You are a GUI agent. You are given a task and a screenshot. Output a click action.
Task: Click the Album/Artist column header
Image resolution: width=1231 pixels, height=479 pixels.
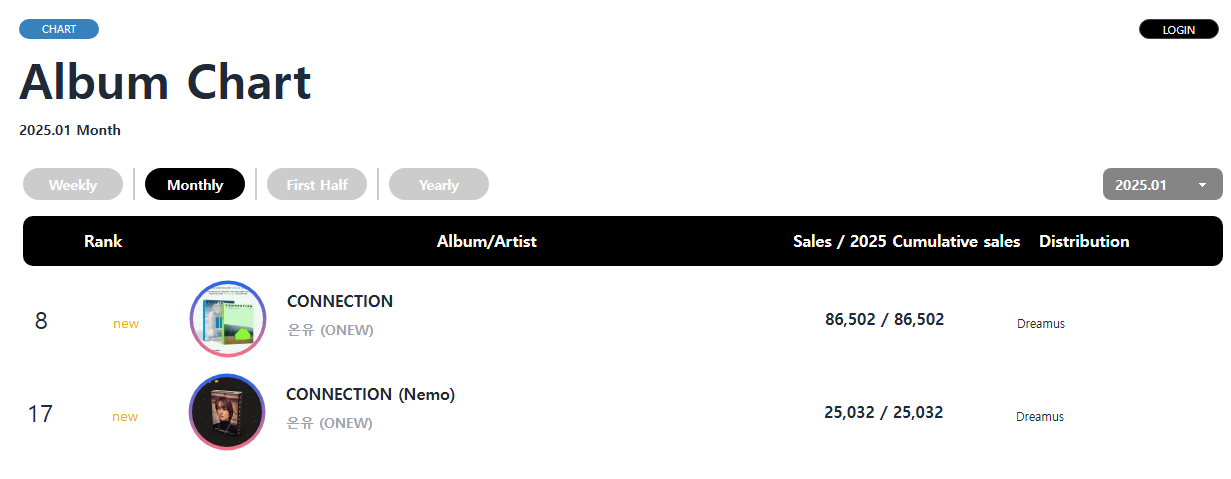coord(487,241)
